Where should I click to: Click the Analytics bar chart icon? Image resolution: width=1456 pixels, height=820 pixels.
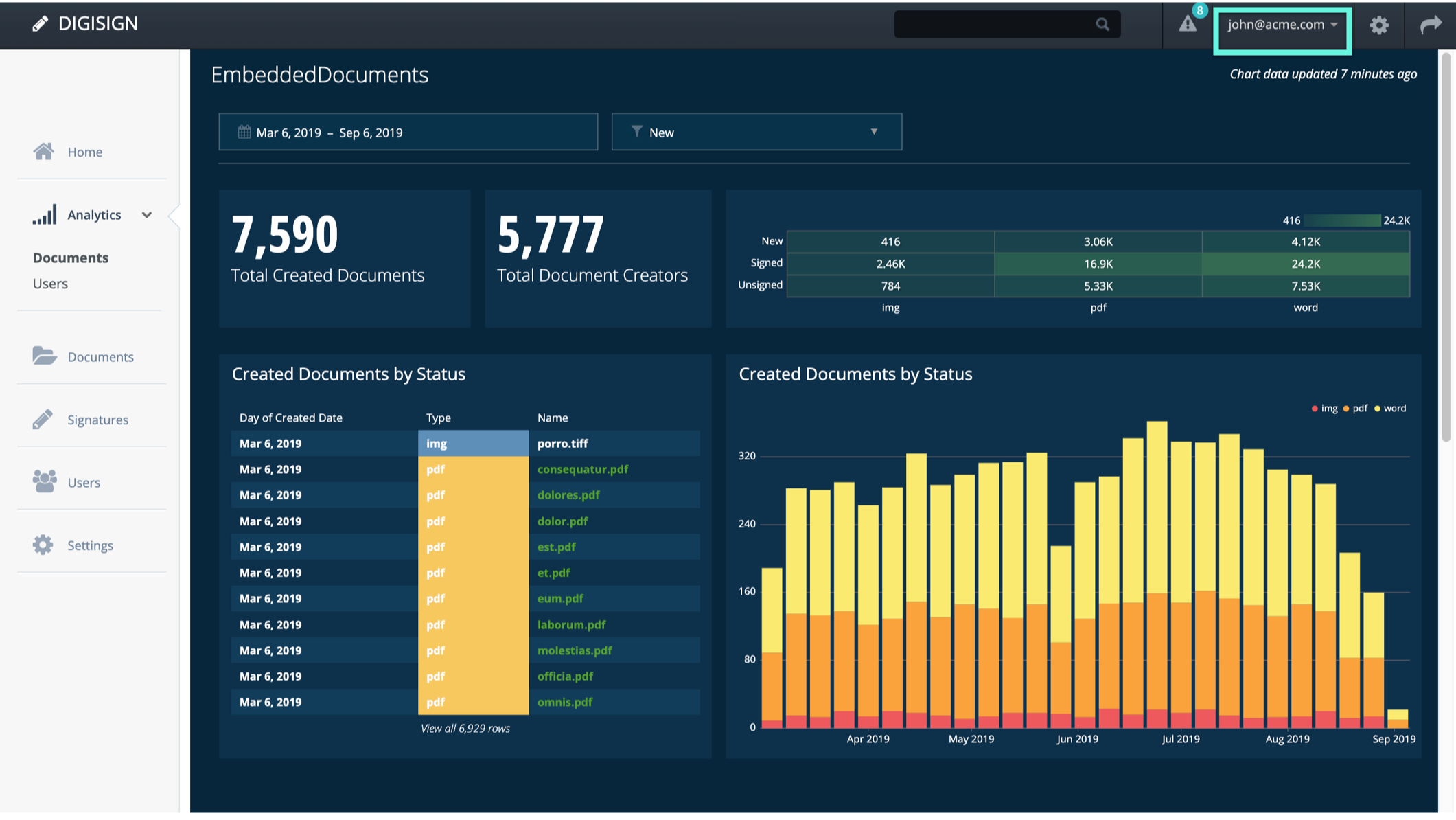45,214
